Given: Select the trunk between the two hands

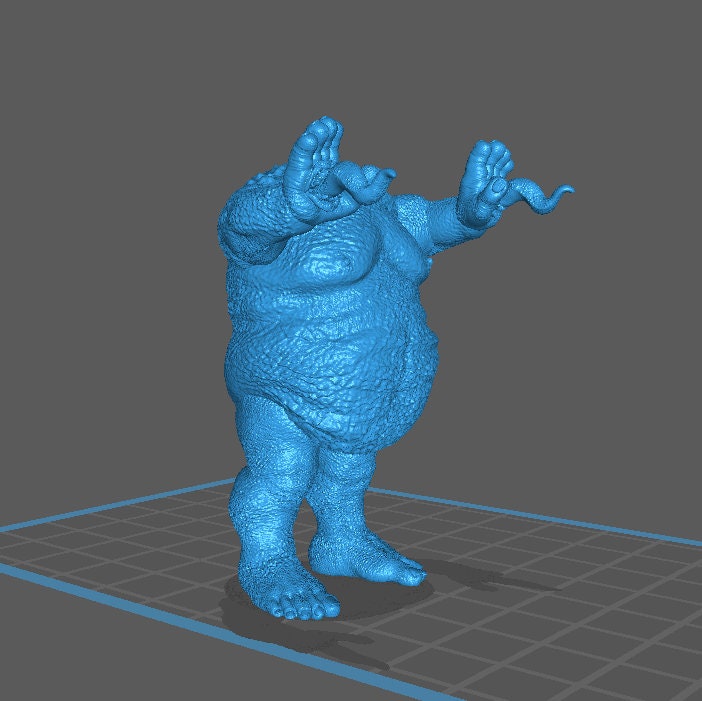Looking at the screenshot, I should coord(362,183).
